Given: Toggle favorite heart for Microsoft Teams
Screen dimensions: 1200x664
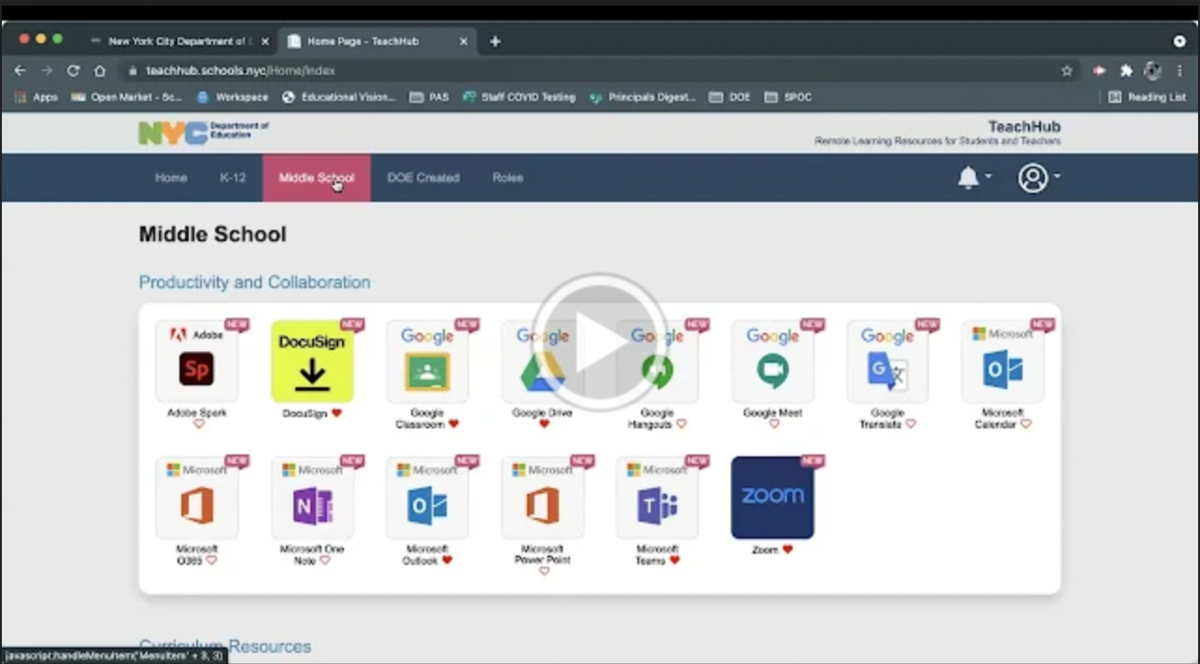Looking at the screenshot, I should point(675,560).
